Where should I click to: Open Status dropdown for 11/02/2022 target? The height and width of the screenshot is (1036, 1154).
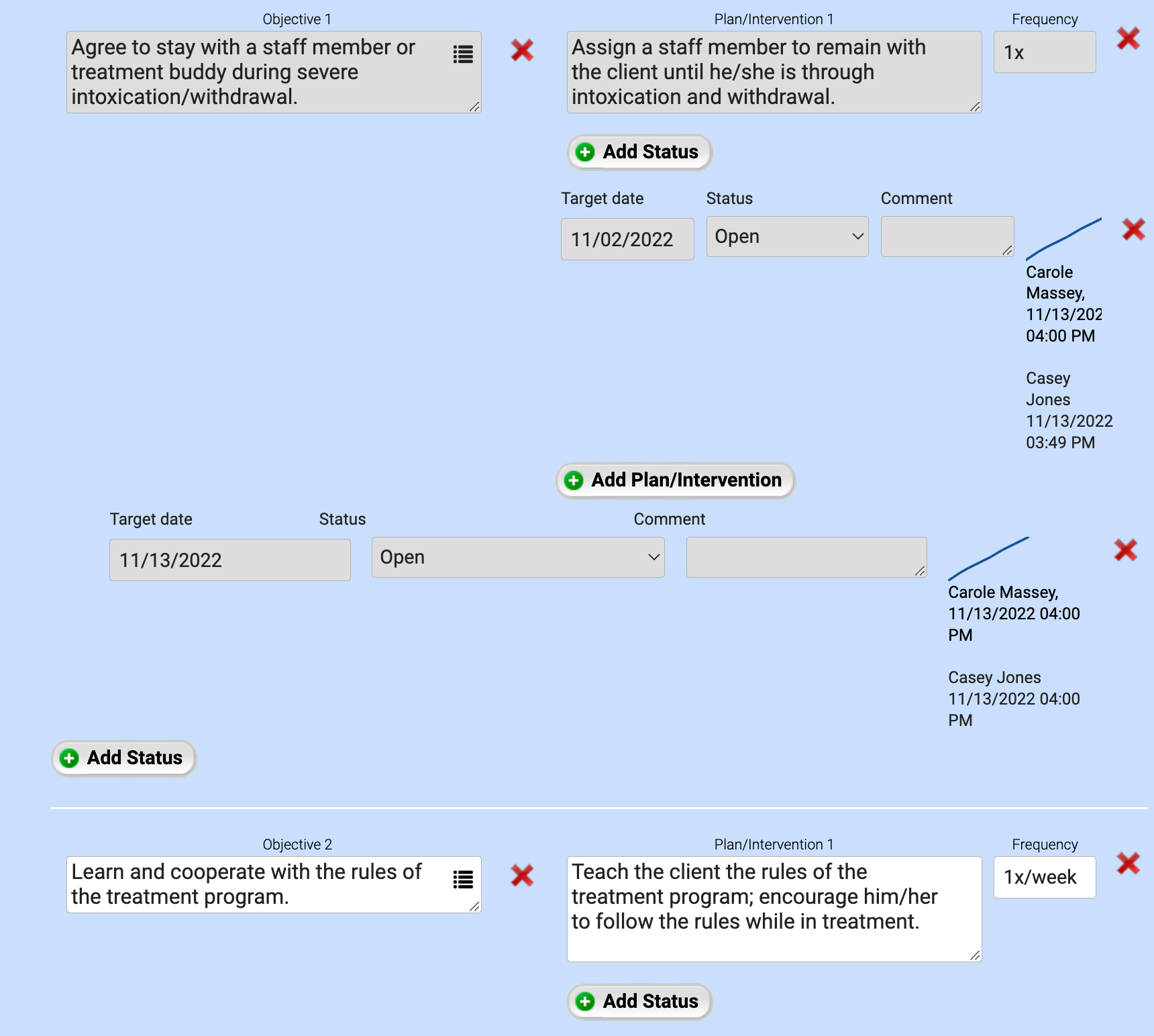[787, 237]
